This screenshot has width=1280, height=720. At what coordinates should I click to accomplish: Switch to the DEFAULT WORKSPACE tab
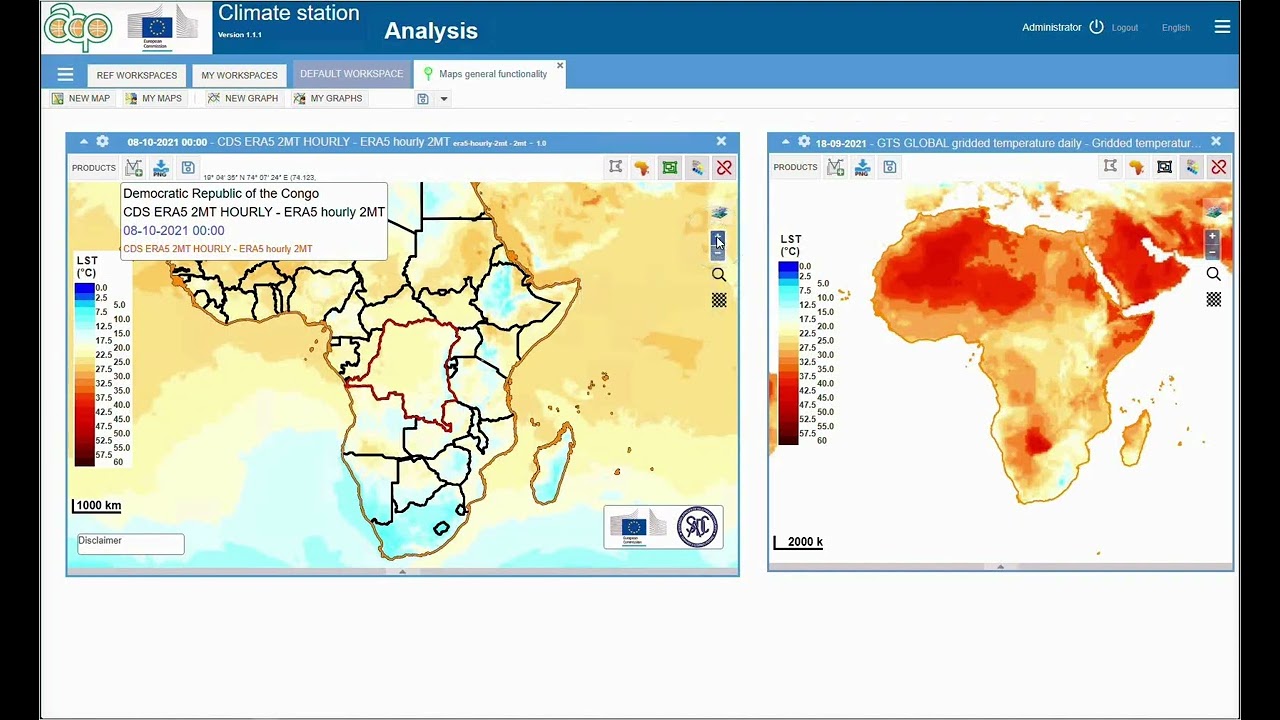coord(351,74)
